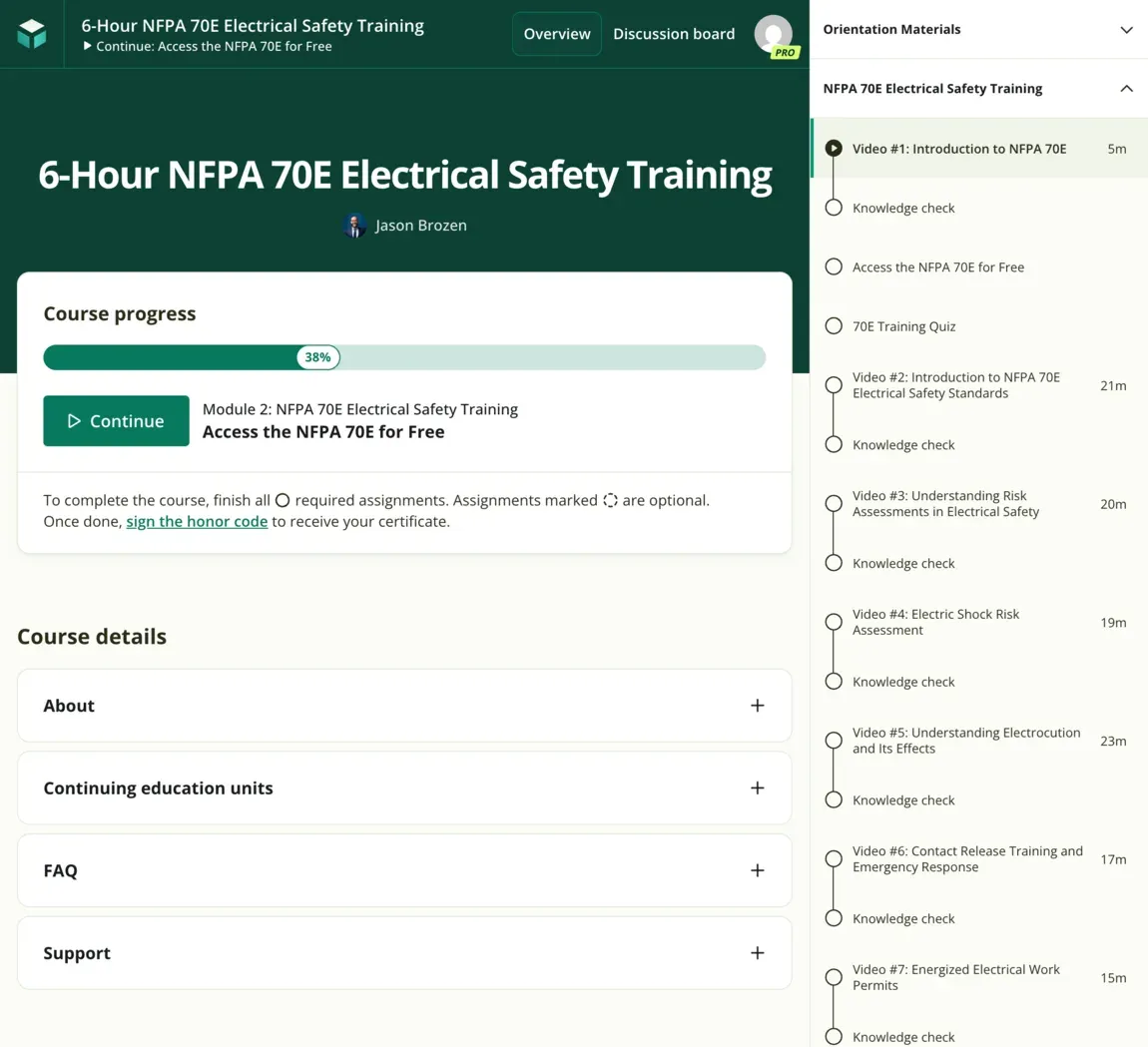Open the Discussion board tab

pos(674,34)
